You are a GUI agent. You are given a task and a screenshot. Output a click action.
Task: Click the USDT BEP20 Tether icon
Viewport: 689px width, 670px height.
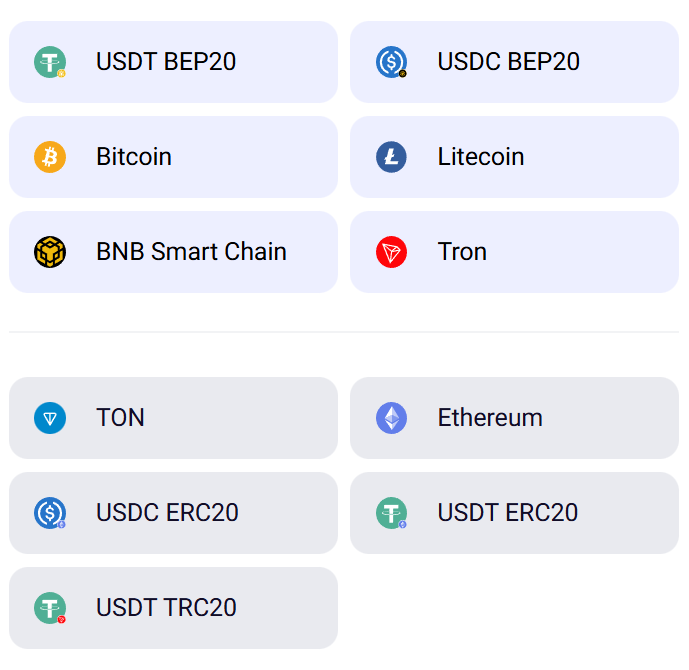point(50,62)
